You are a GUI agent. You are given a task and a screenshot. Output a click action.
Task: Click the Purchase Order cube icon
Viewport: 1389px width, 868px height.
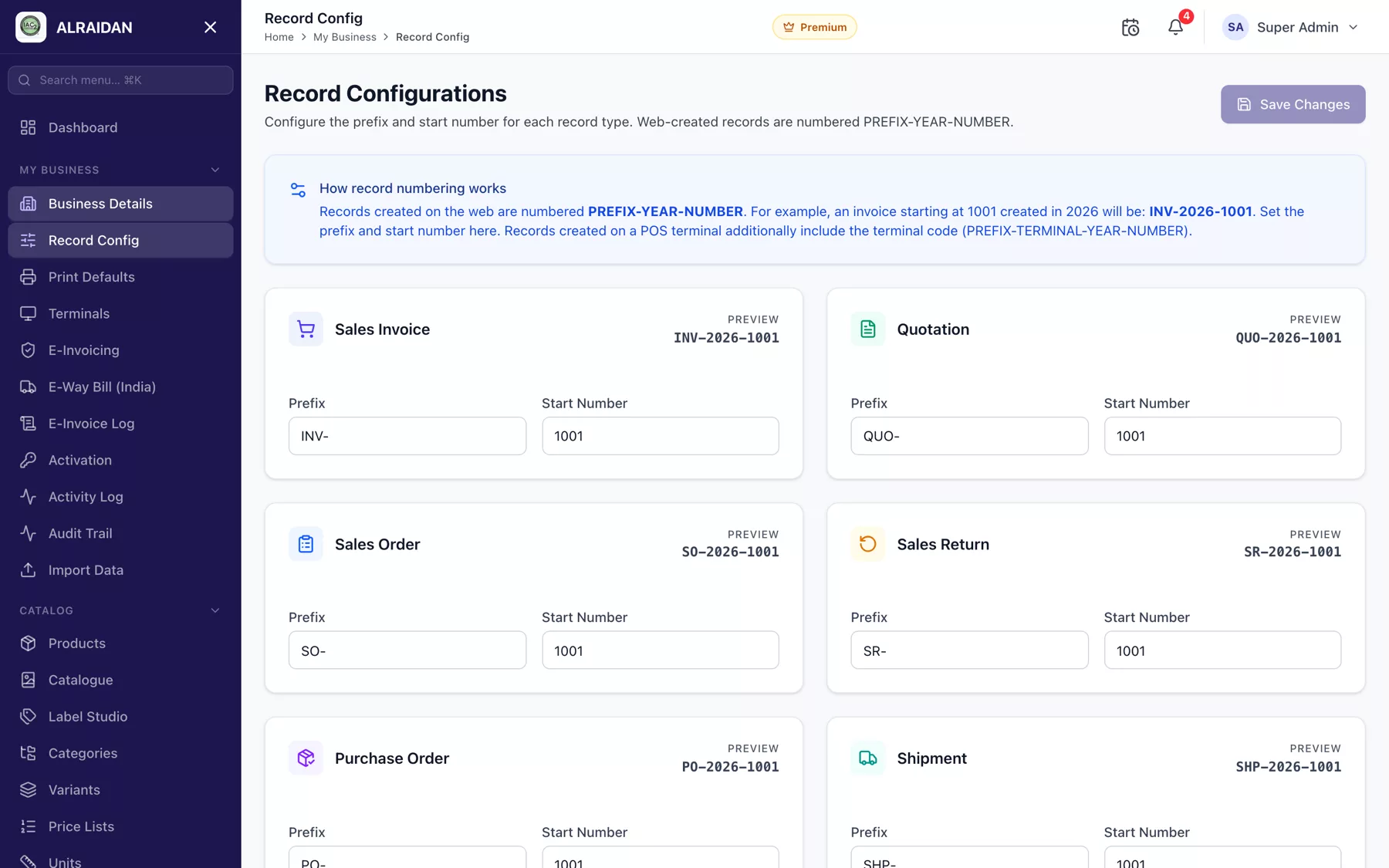306,758
